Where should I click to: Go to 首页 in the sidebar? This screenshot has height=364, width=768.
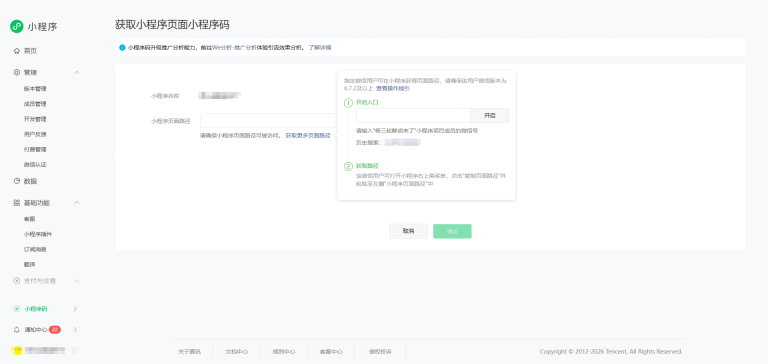point(30,51)
